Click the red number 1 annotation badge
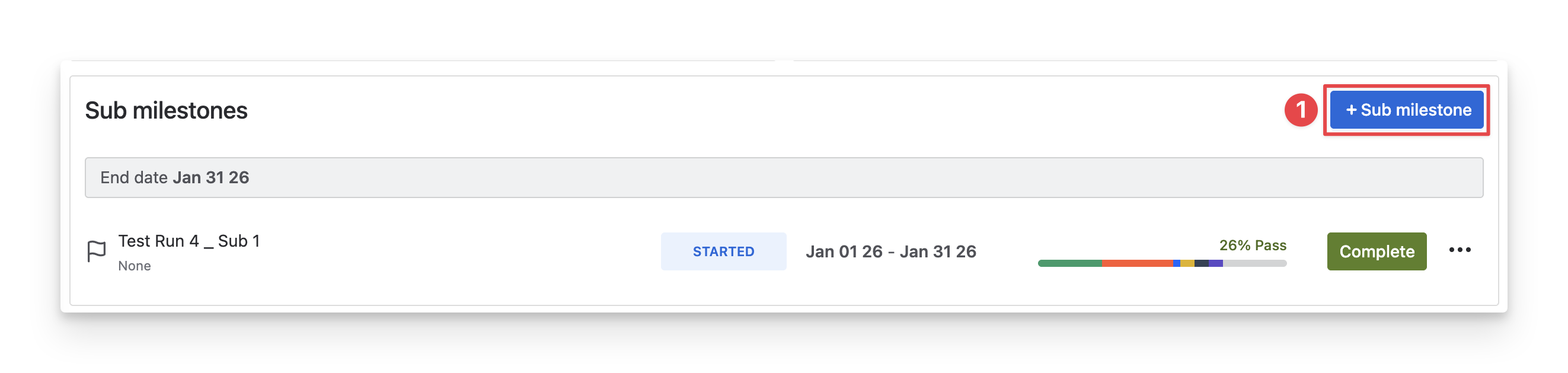 tap(1301, 110)
